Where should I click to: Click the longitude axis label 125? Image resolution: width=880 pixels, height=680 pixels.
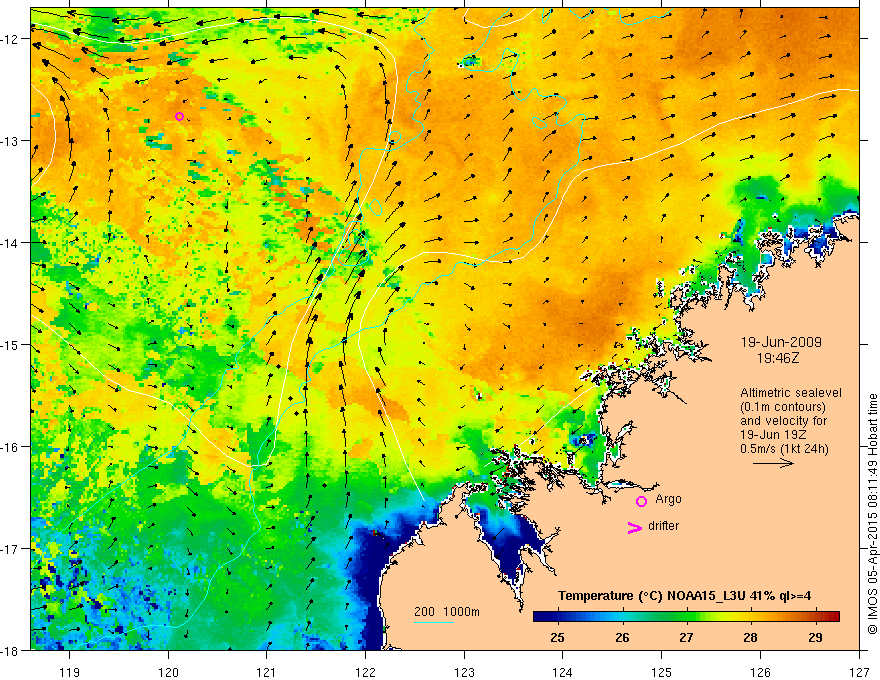pyautogui.click(x=662, y=672)
